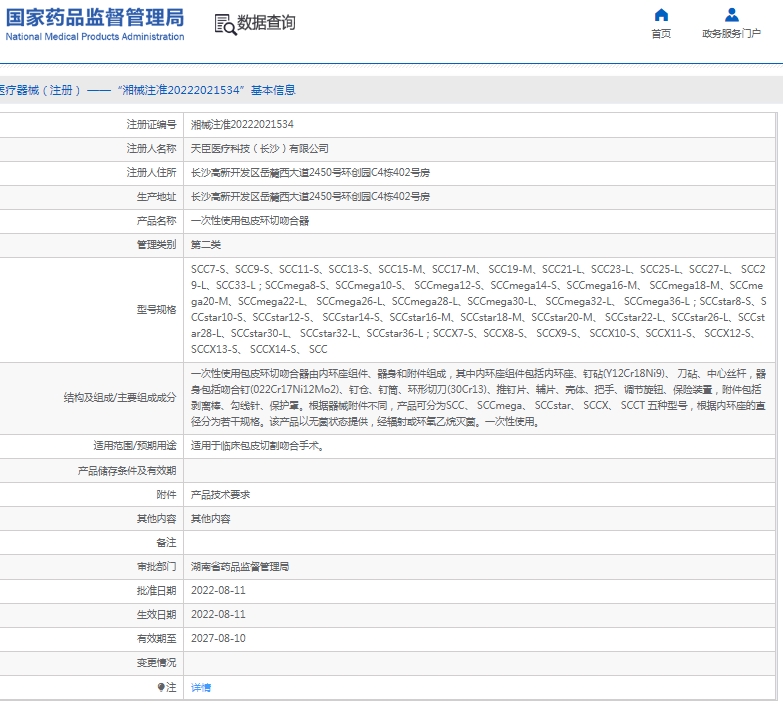The image size is (783, 709).
Task: Click the 附件 row label
Action: pyautogui.click(x=166, y=495)
